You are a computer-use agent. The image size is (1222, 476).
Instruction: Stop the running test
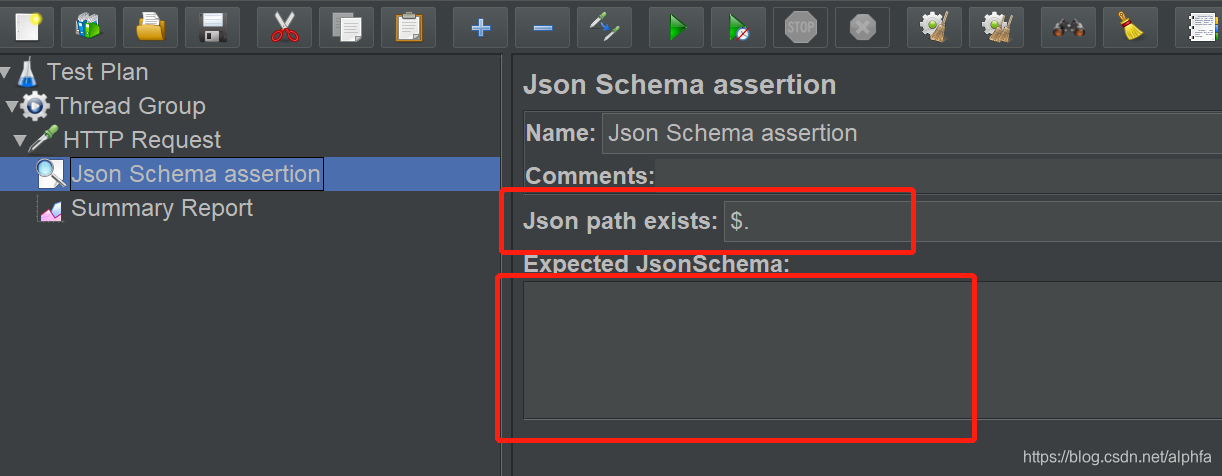point(800,27)
